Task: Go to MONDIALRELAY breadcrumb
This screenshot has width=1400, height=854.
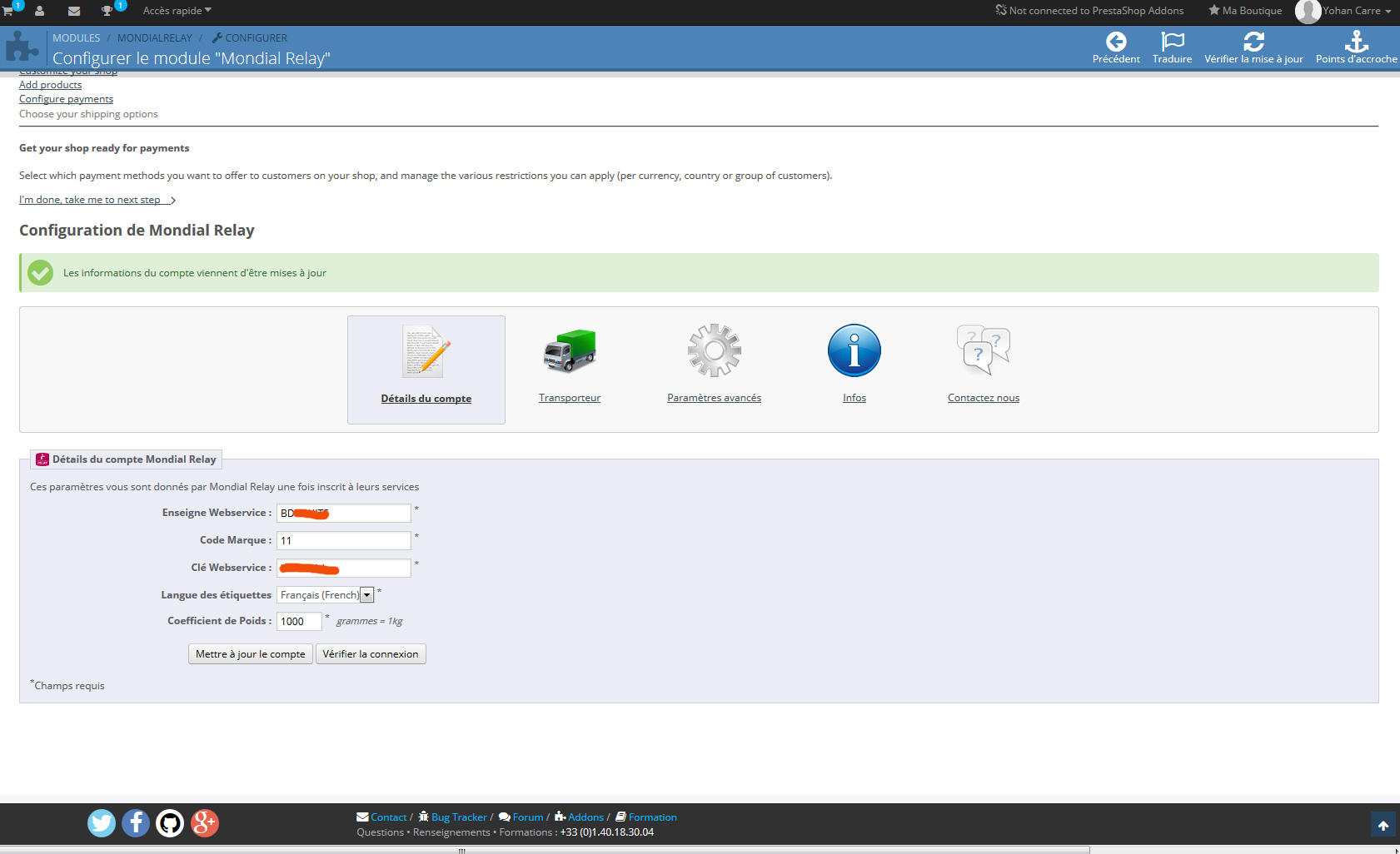Action: tap(155, 38)
